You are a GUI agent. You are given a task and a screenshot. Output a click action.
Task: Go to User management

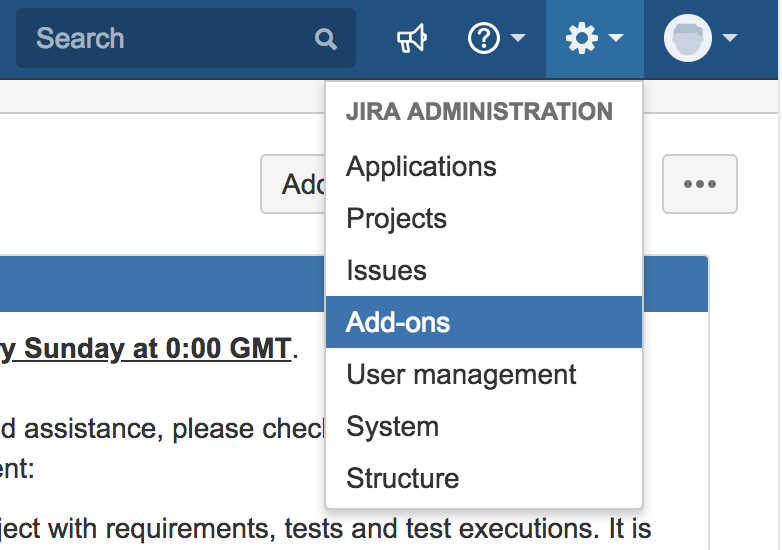(483, 374)
